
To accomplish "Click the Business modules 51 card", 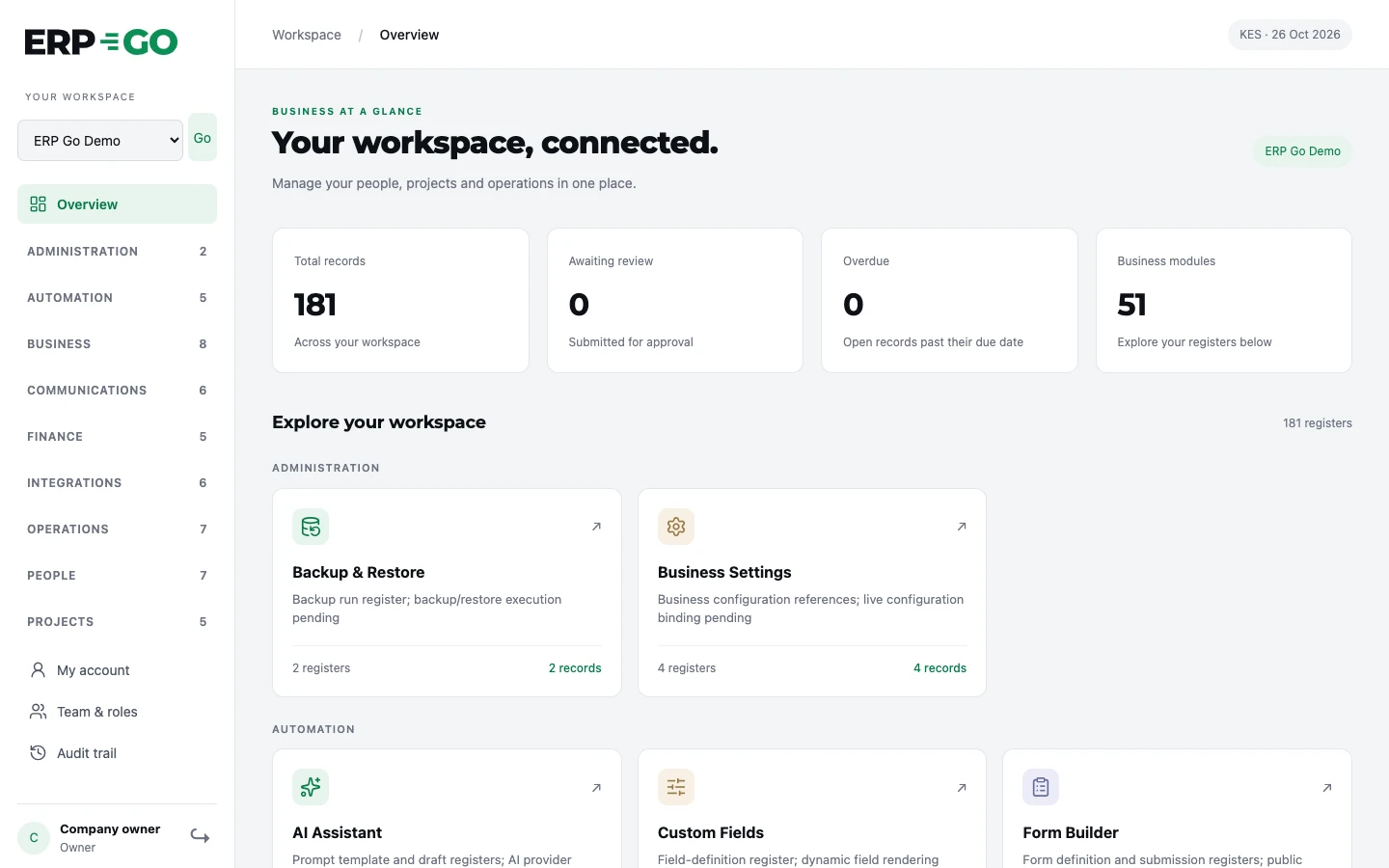I will (1224, 301).
